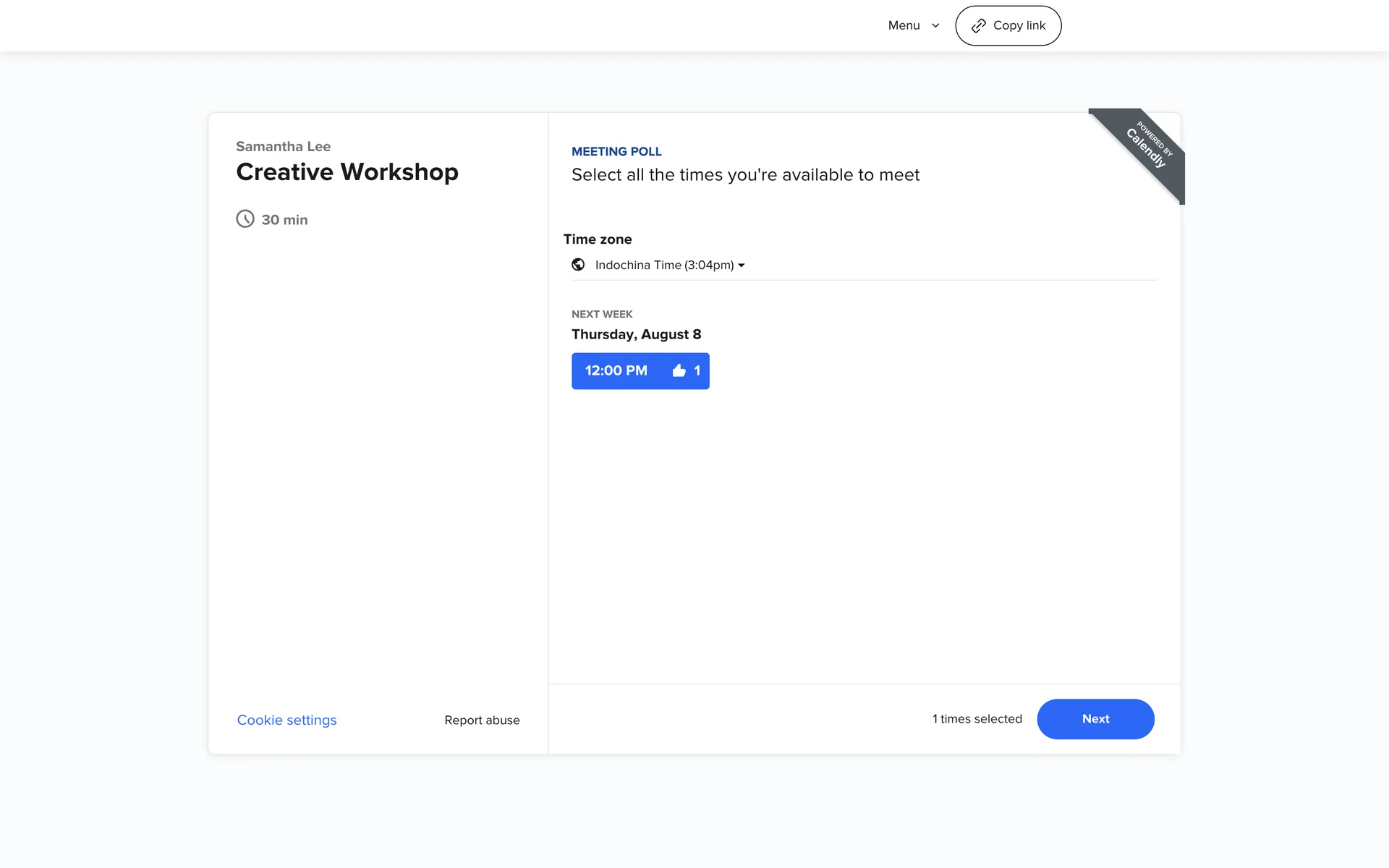Click the blue Next button
The image size is (1389, 868).
point(1095,719)
